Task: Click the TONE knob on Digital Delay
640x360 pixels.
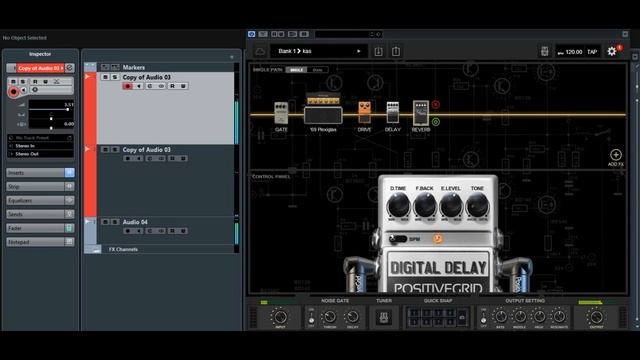Action: (477, 205)
